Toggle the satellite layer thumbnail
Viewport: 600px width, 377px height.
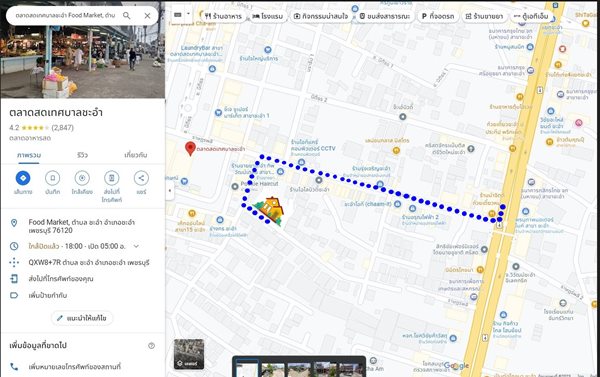[x=189, y=354]
